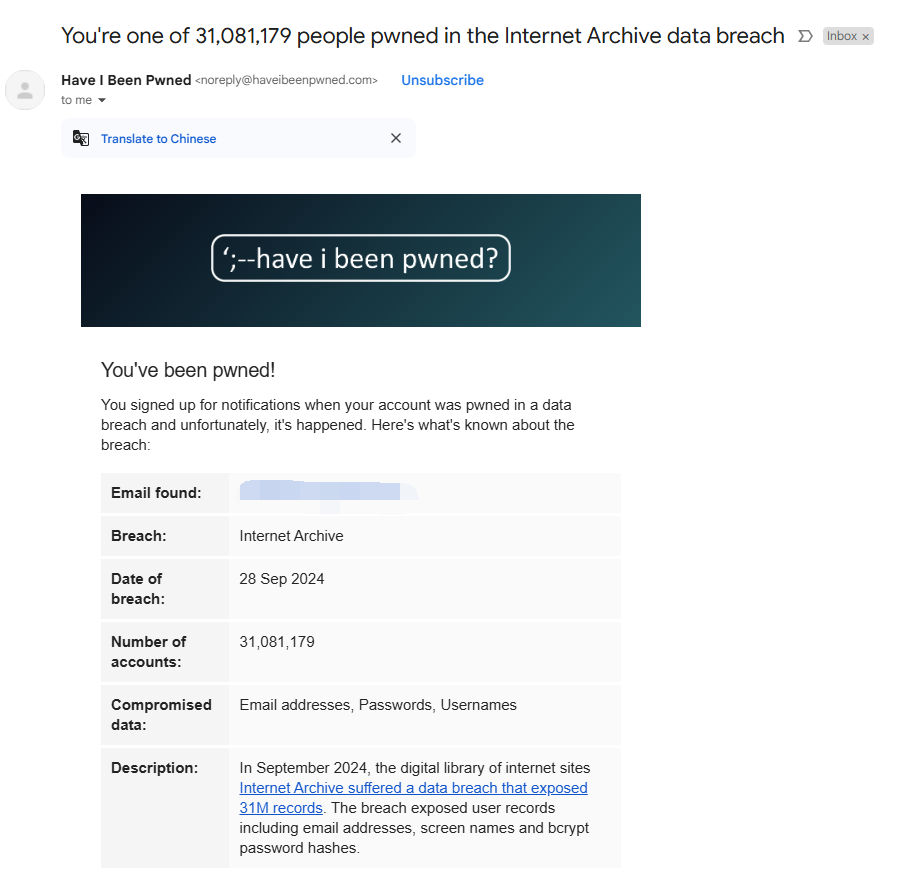Screen dimensions: 900x892
Task: Click the translate icon in translation bar
Action: click(x=81, y=139)
